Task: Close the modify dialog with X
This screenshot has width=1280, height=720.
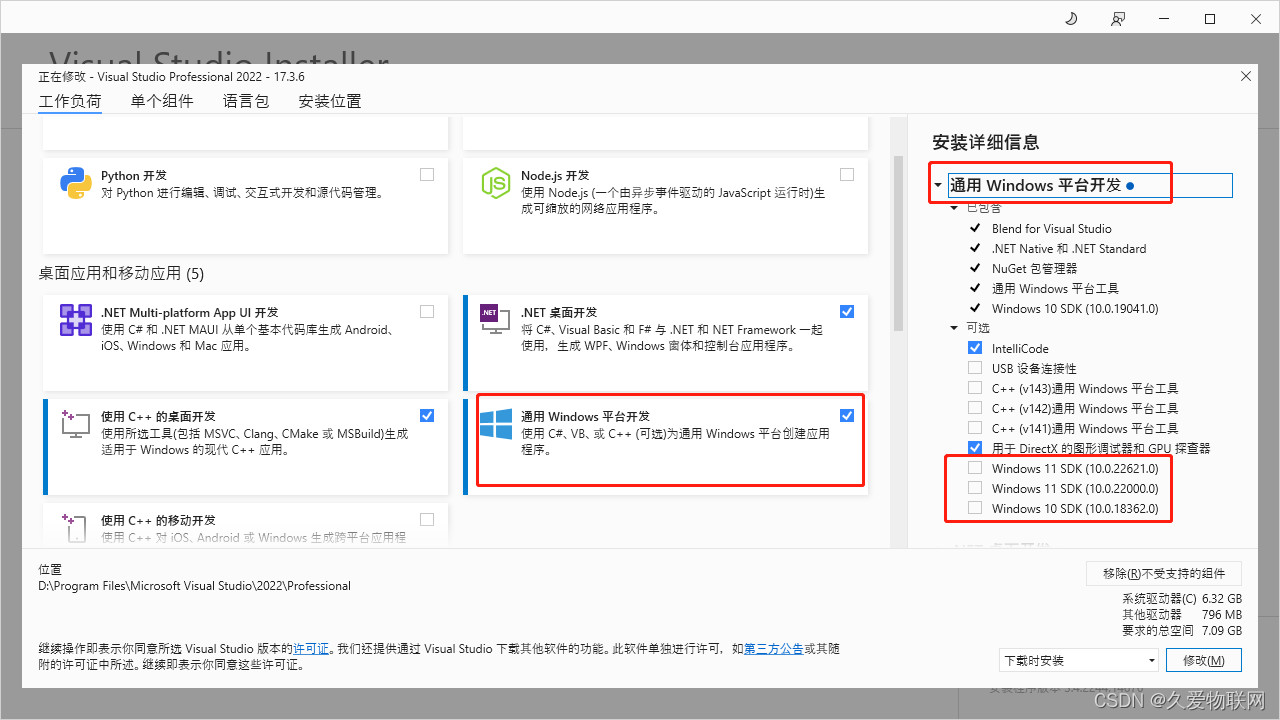Action: click(x=1246, y=76)
